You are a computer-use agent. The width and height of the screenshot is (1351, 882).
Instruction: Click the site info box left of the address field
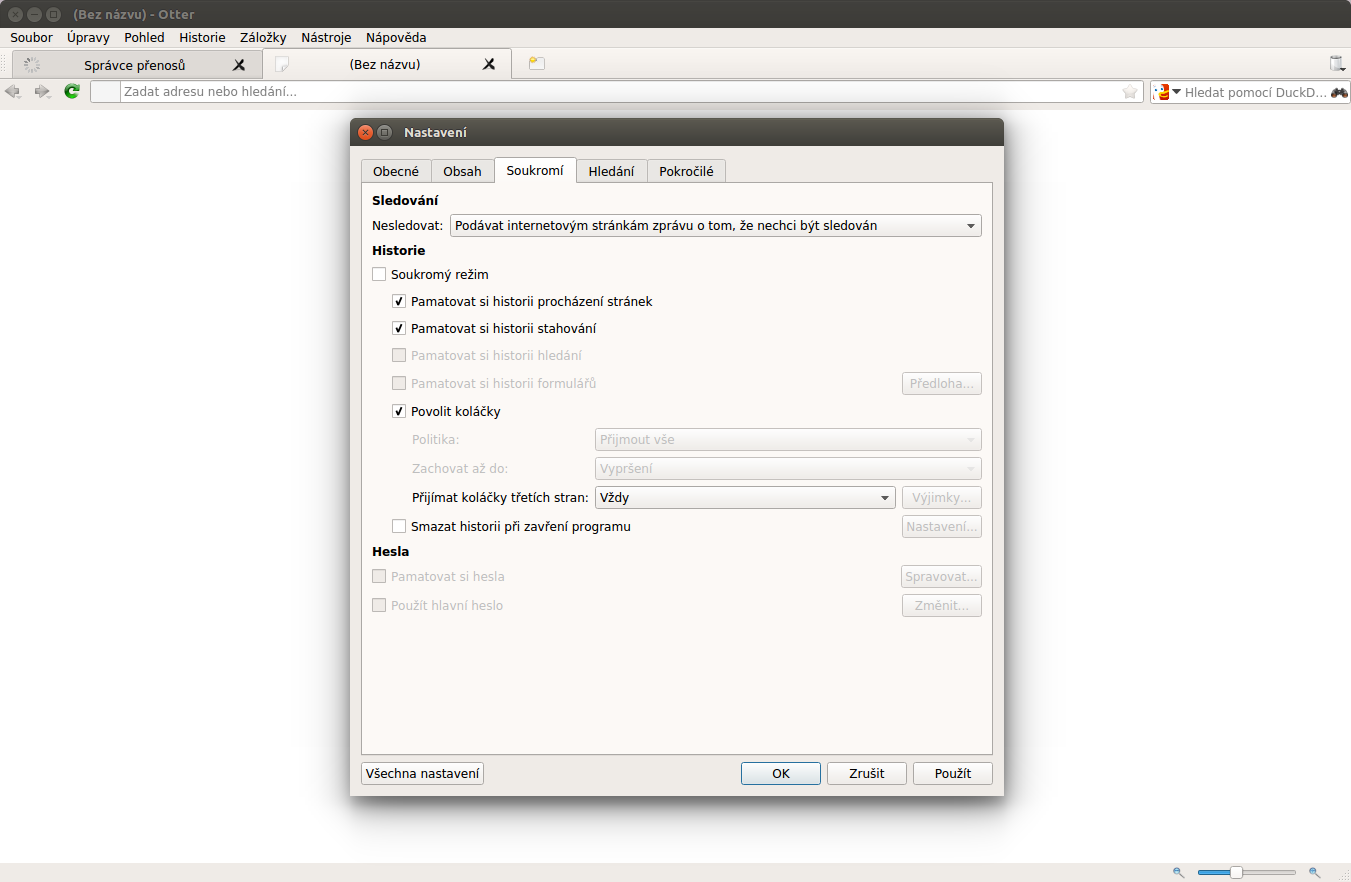105,92
